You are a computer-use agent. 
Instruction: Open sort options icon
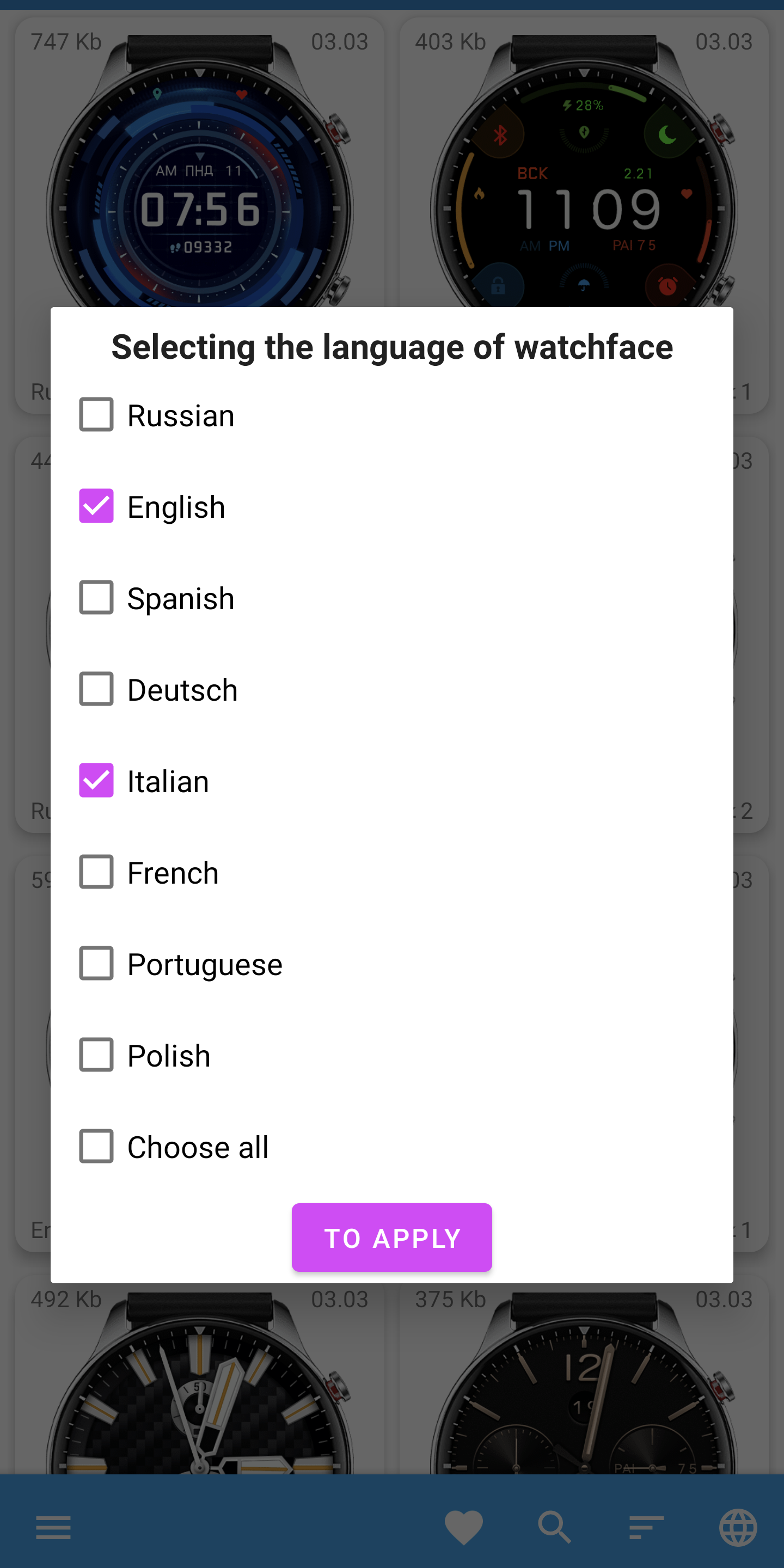pyautogui.click(x=646, y=1527)
